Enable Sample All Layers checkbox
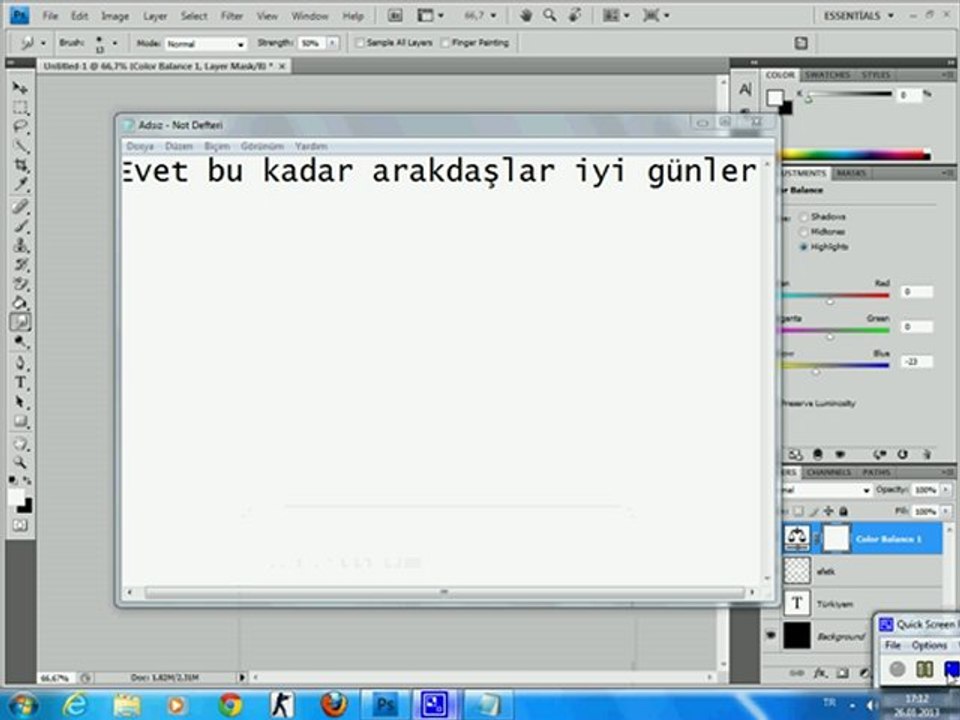This screenshot has width=960, height=720. [x=360, y=43]
